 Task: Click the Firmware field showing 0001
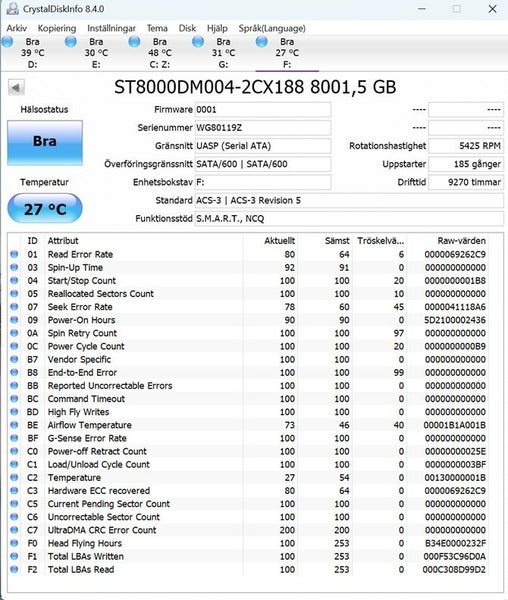pos(263,109)
